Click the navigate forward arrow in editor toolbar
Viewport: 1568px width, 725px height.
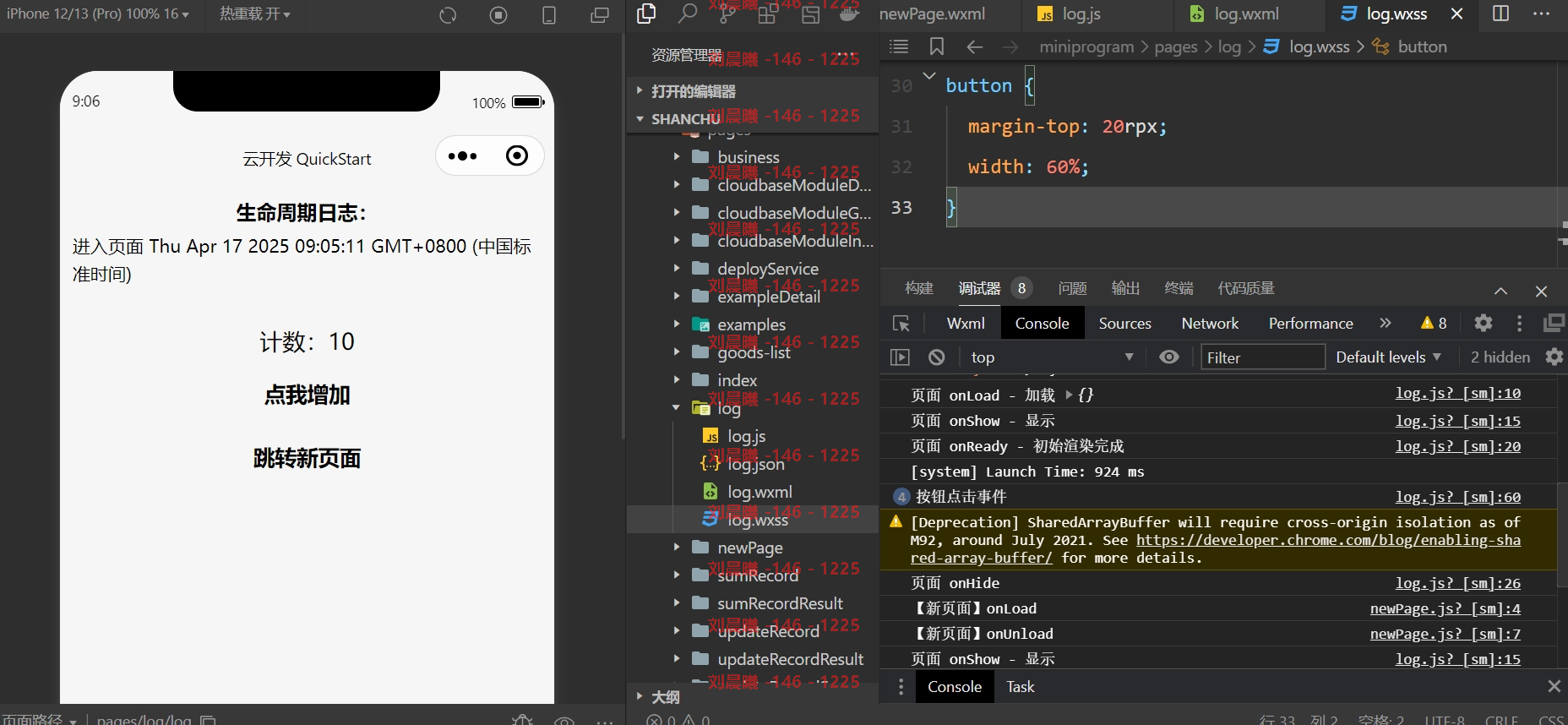[1010, 46]
